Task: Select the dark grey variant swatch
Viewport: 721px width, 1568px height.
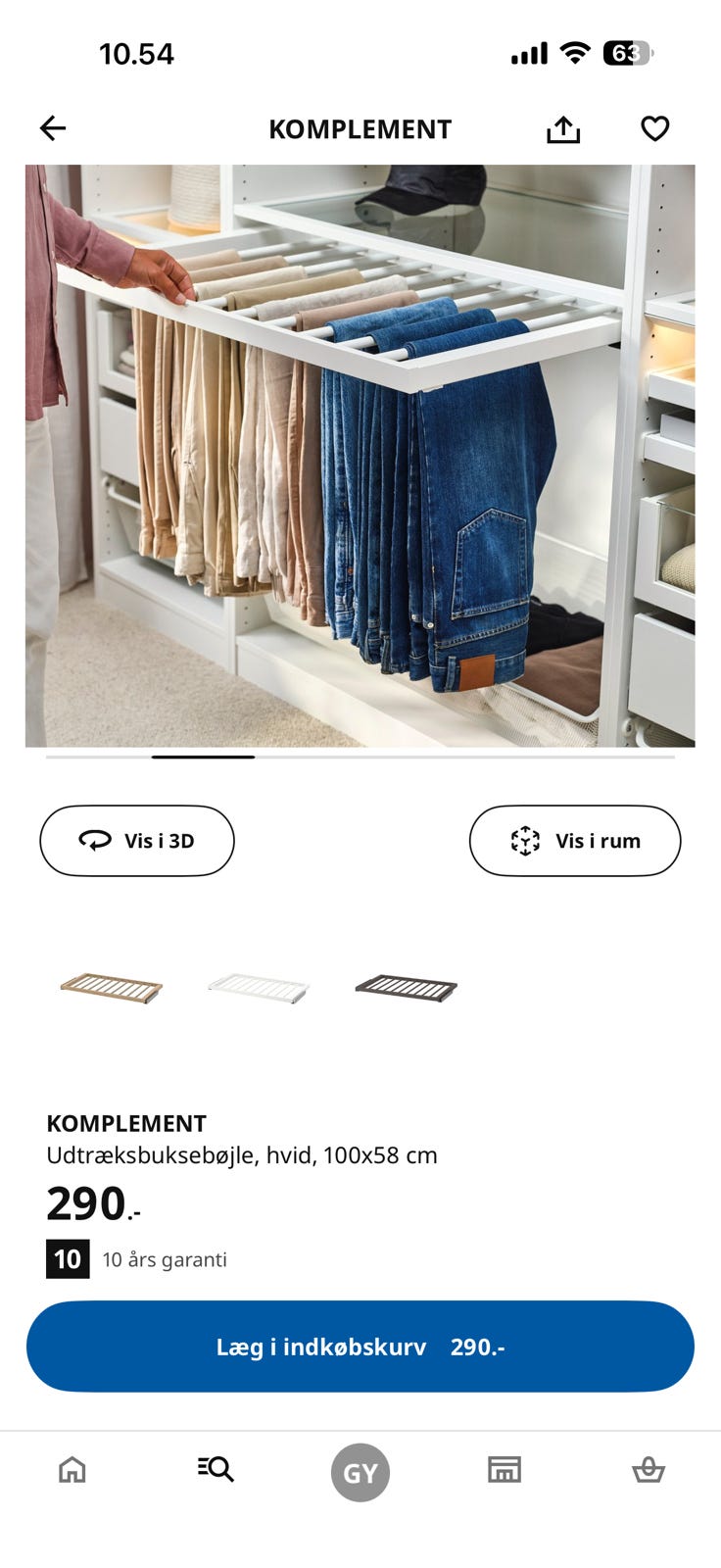Action: click(406, 987)
